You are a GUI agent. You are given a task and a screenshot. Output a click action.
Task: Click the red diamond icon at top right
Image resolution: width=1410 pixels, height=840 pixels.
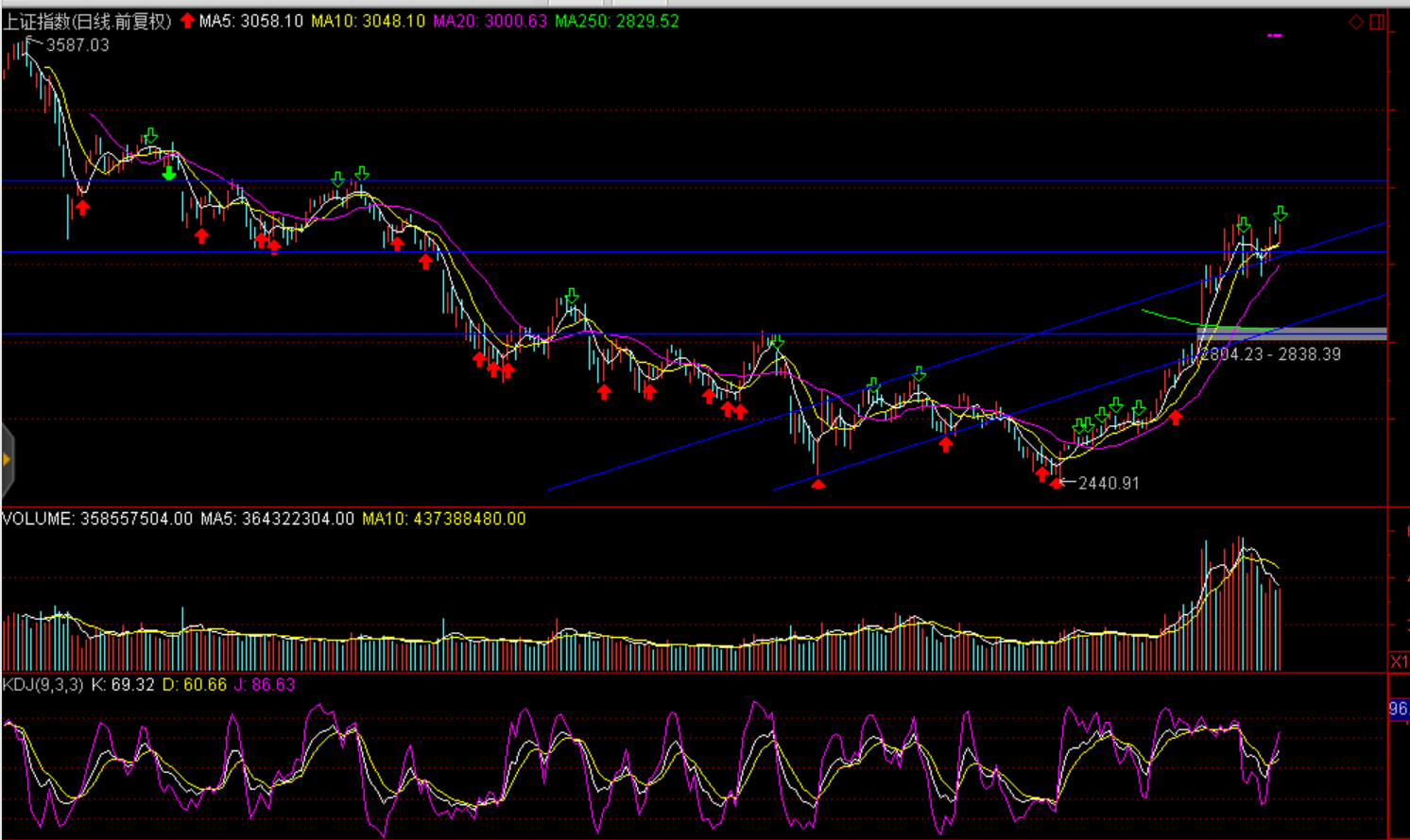point(1355,22)
